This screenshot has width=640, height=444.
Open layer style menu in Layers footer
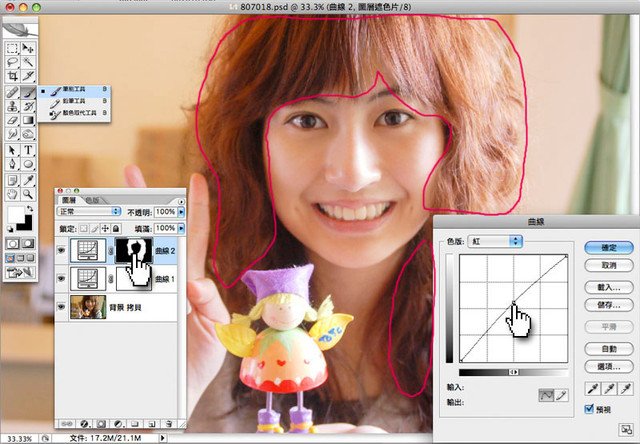[x=84, y=424]
